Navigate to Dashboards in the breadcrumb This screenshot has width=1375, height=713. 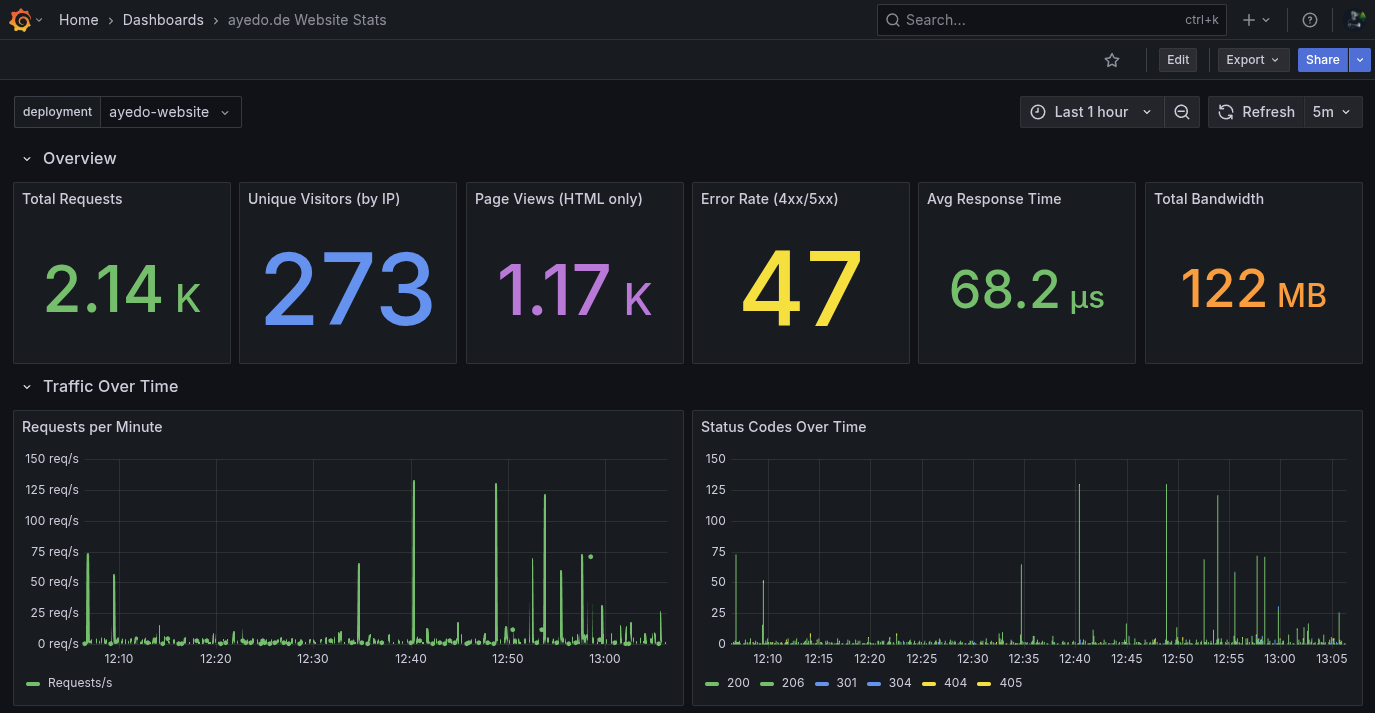163,19
